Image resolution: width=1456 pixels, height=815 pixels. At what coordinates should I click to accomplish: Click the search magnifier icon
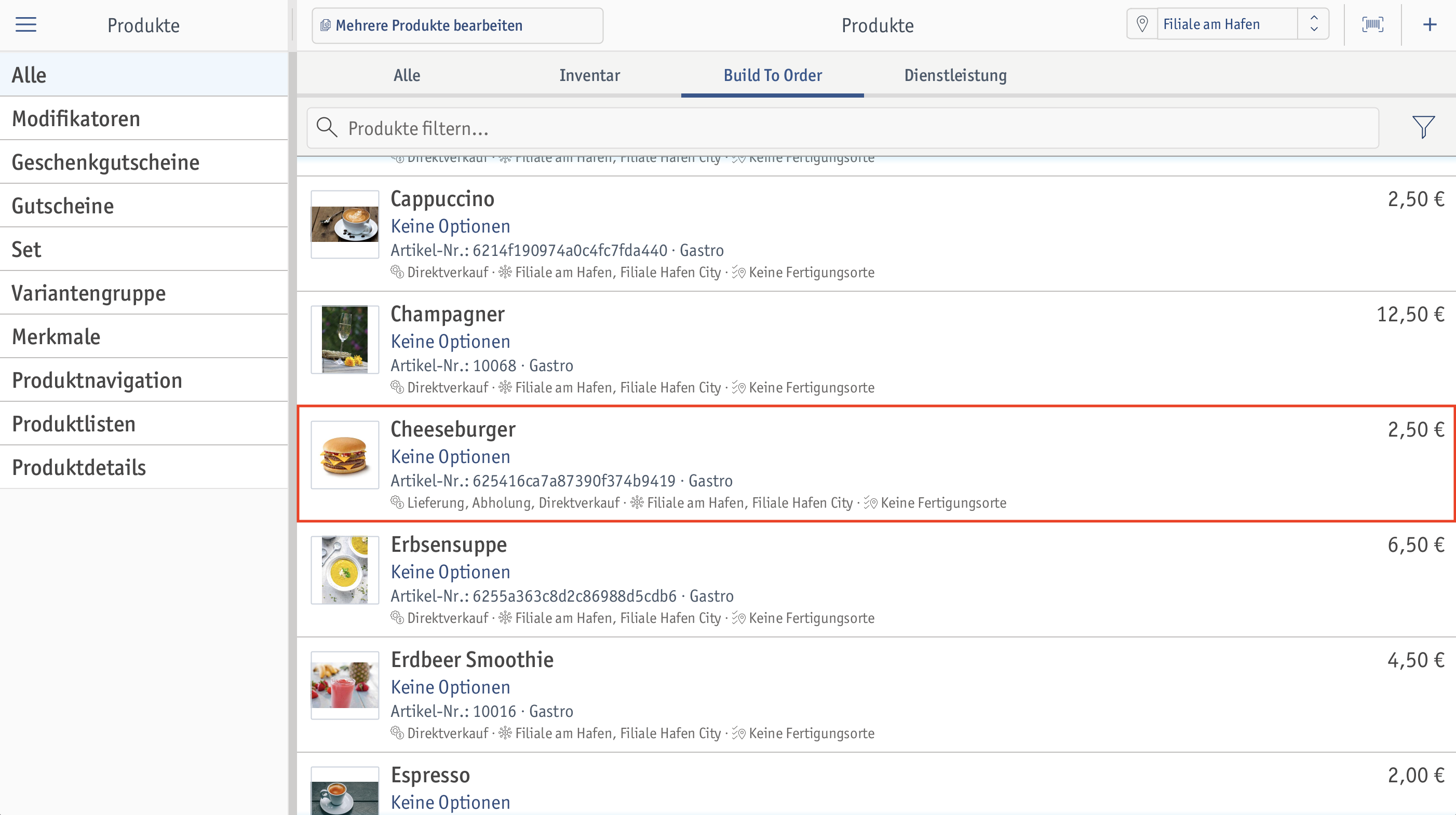pos(327,128)
